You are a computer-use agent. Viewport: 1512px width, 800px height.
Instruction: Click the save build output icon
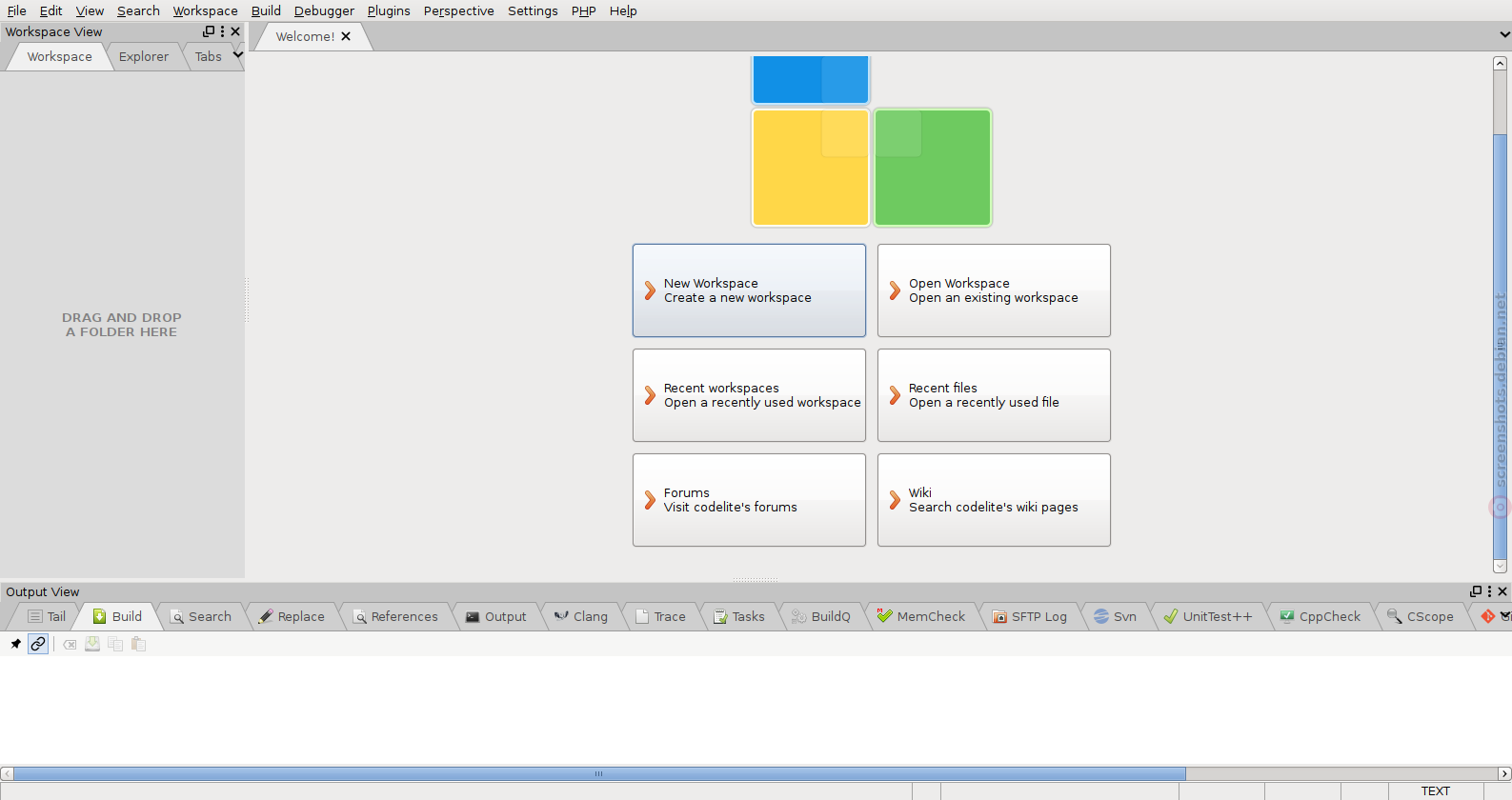tap(92, 644)
